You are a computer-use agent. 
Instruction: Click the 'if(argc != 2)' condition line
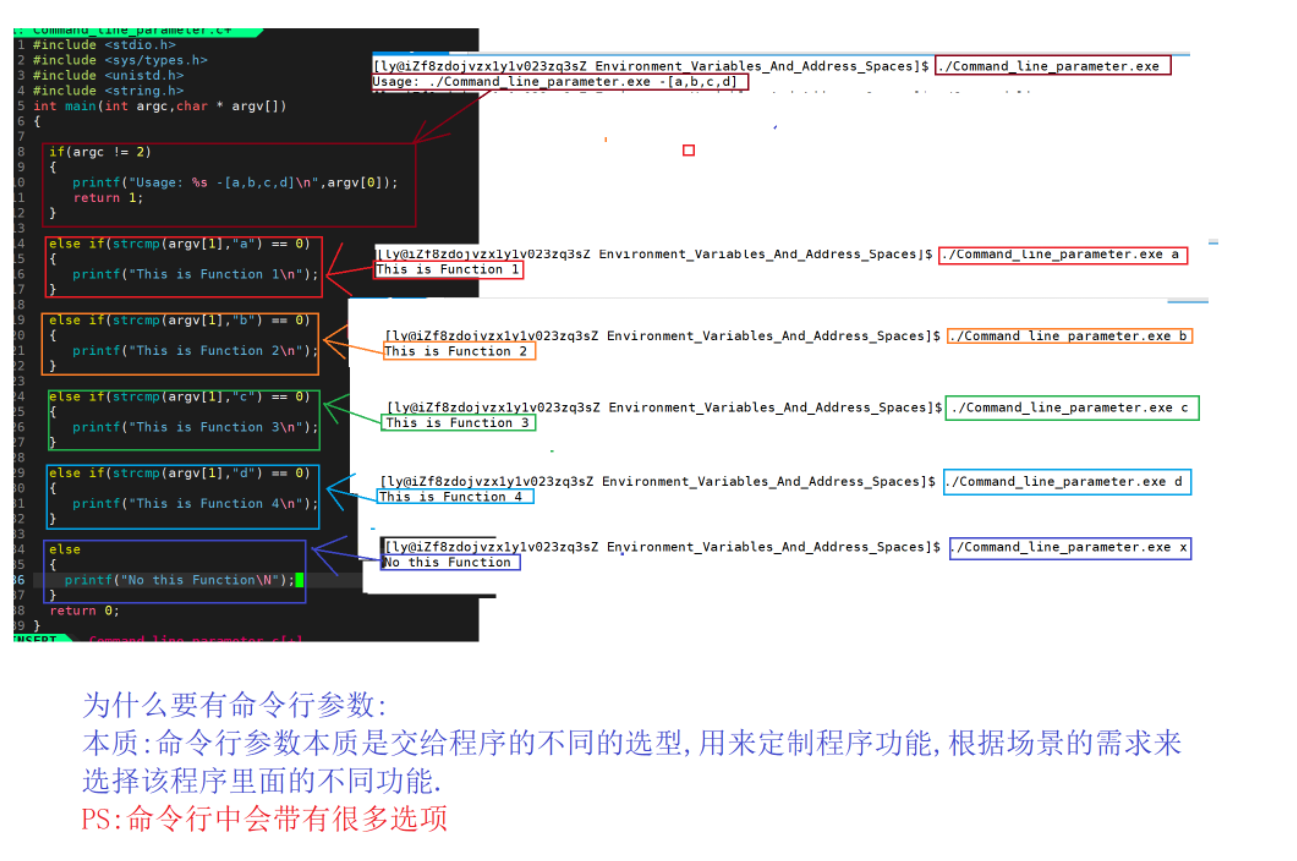(100, 152)
